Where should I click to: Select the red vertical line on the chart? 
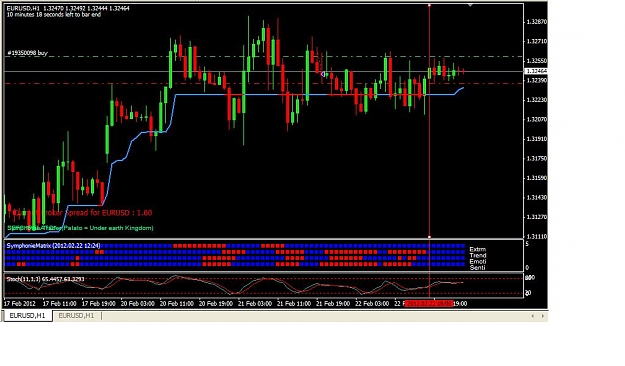pyautogui.click(x=429, y=120)
